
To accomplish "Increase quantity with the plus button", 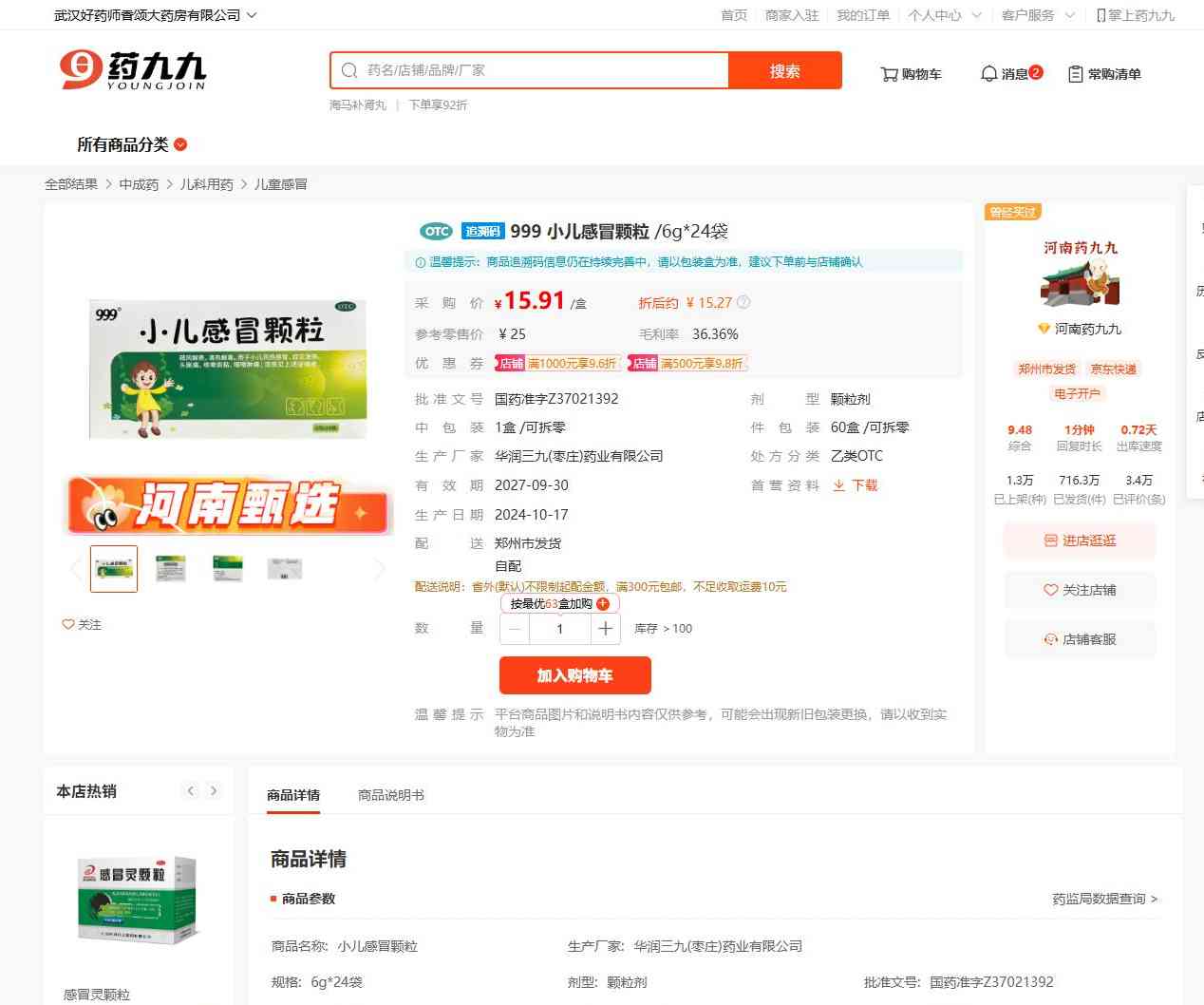I will pos(606,629).
